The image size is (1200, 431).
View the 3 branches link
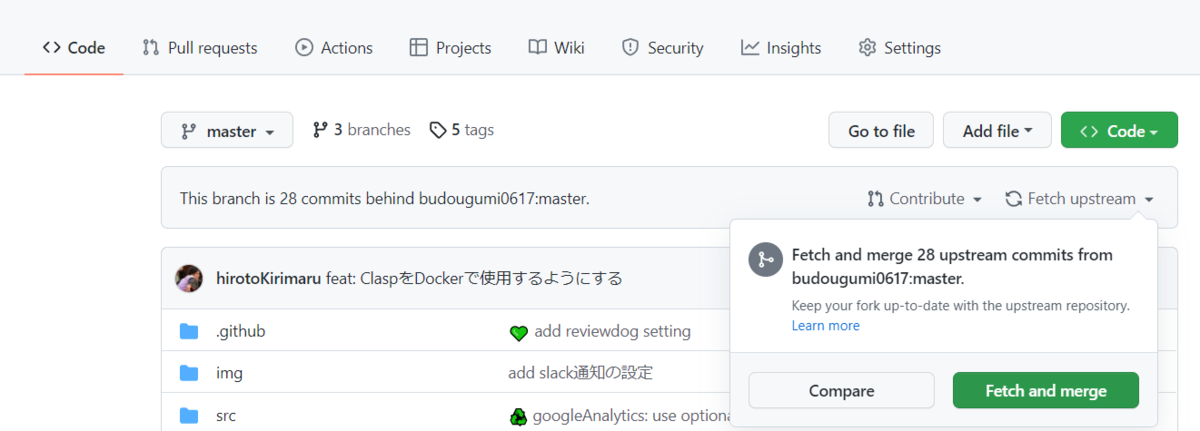[x=361, y=130]
